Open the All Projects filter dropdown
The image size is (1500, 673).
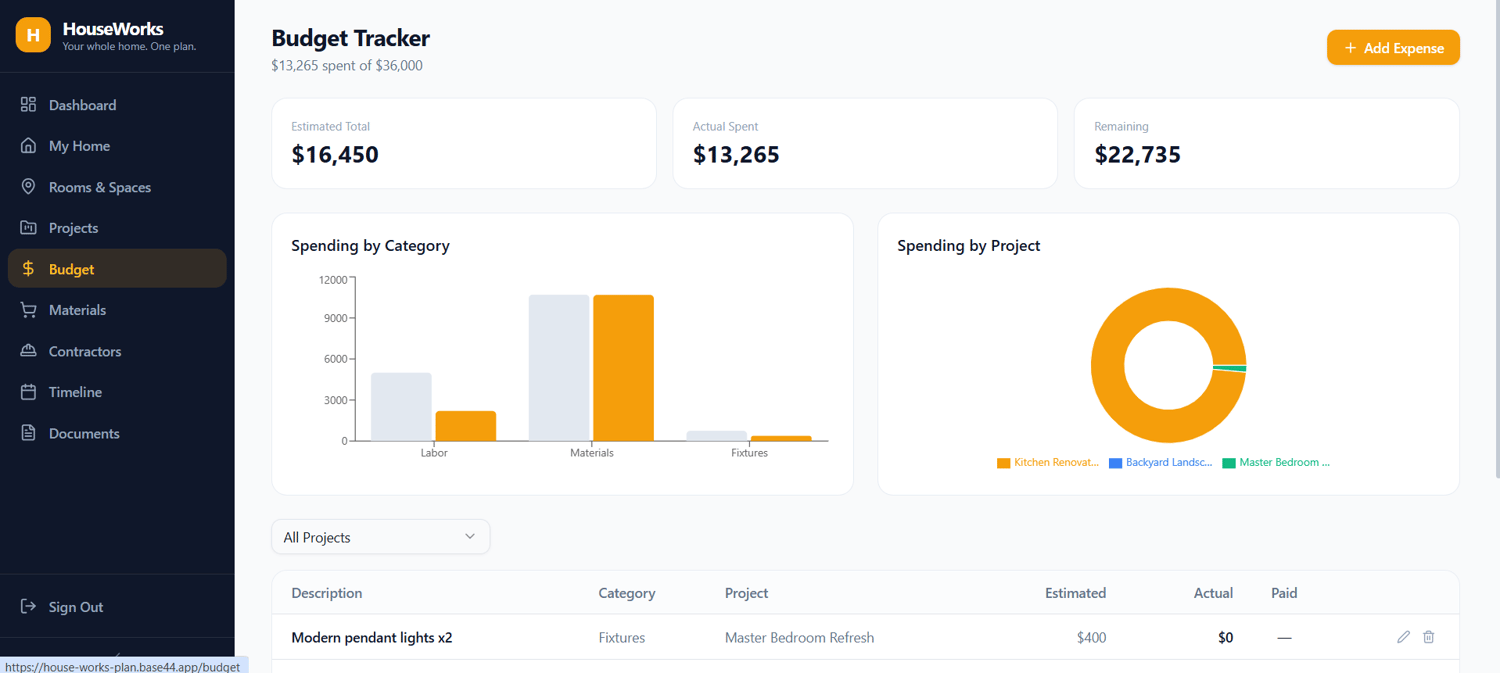point(381,537)
